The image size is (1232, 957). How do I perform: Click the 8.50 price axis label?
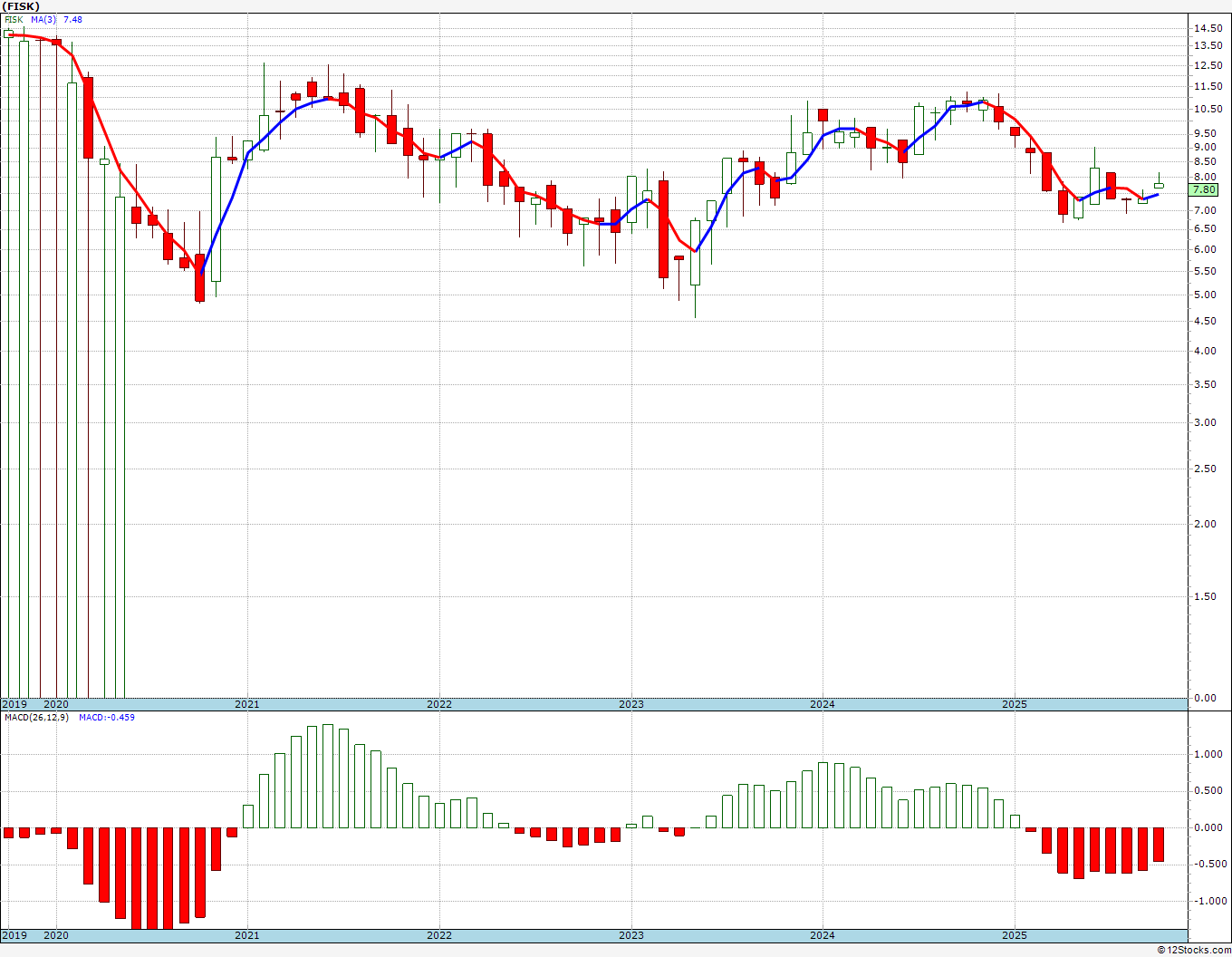pyautogui.click(x=1204, y=161)
